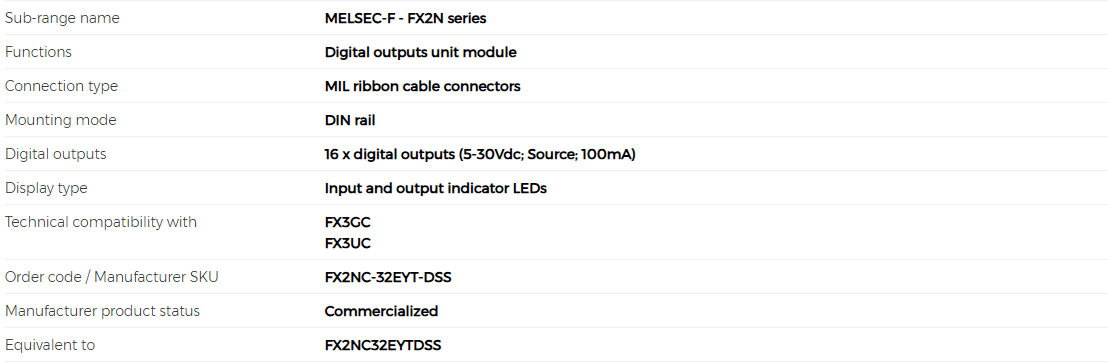This screenshot has height=363, width=1108.
Task: Select the Sub-range name label
Action: pos(62,18)
